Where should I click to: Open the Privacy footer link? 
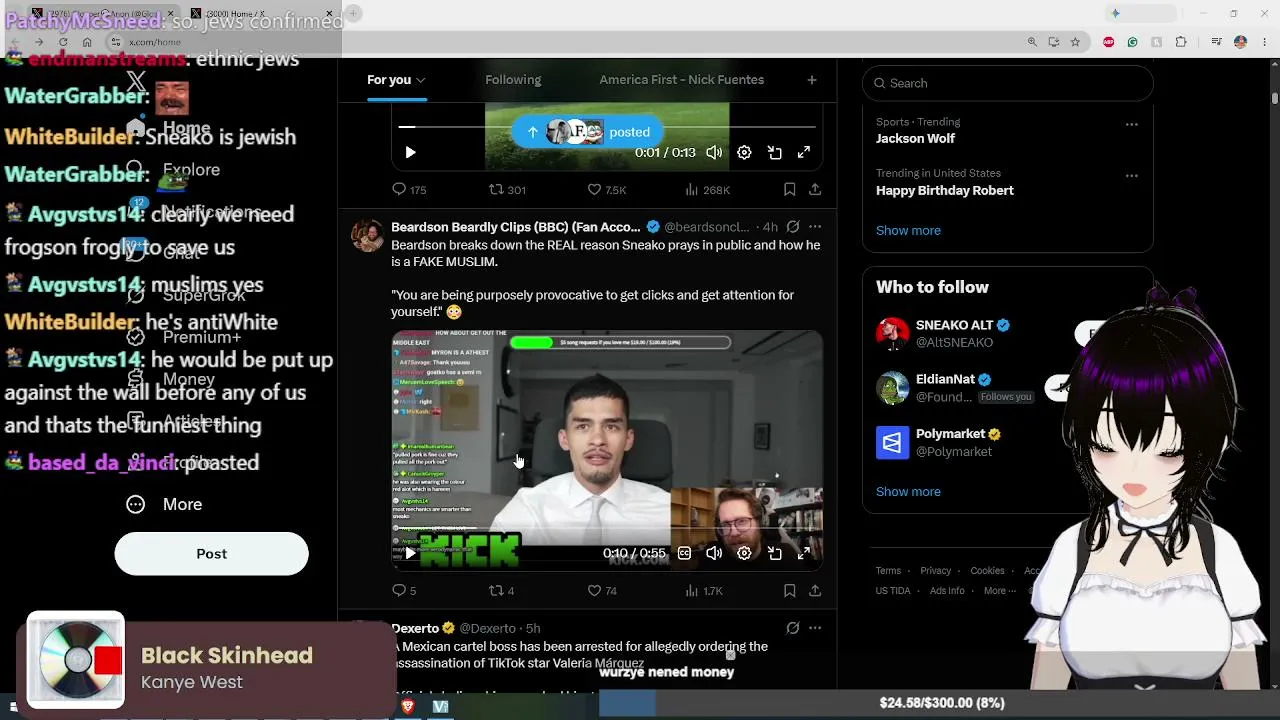(936, 571)
